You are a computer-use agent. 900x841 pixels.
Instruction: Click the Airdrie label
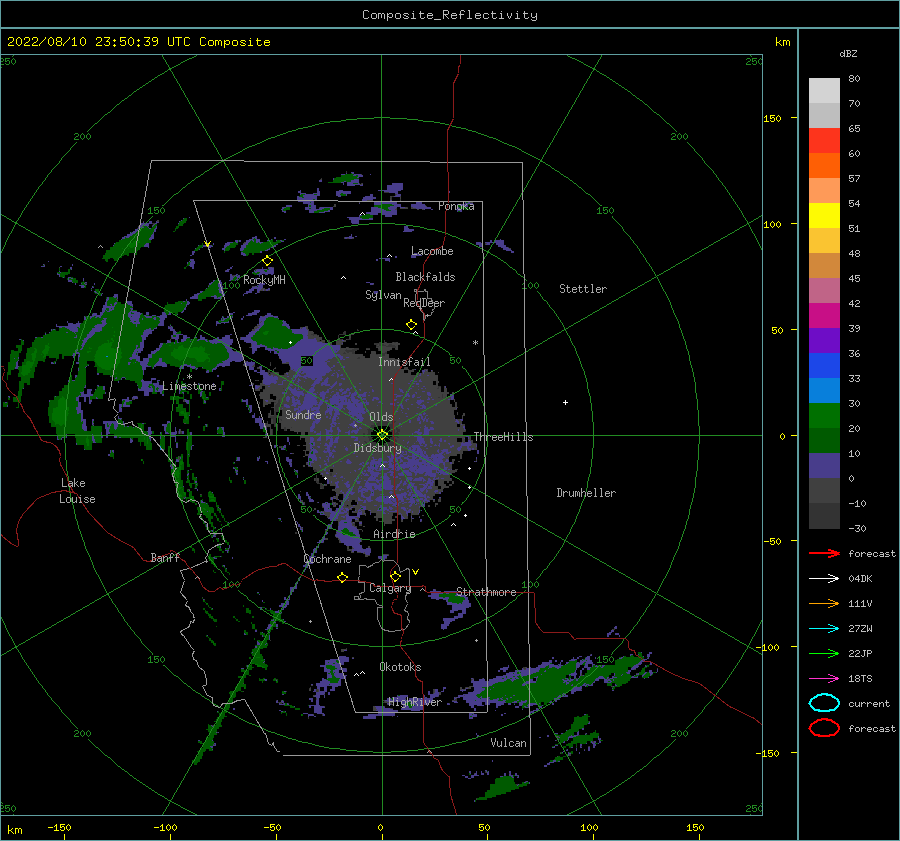[394, 534]
